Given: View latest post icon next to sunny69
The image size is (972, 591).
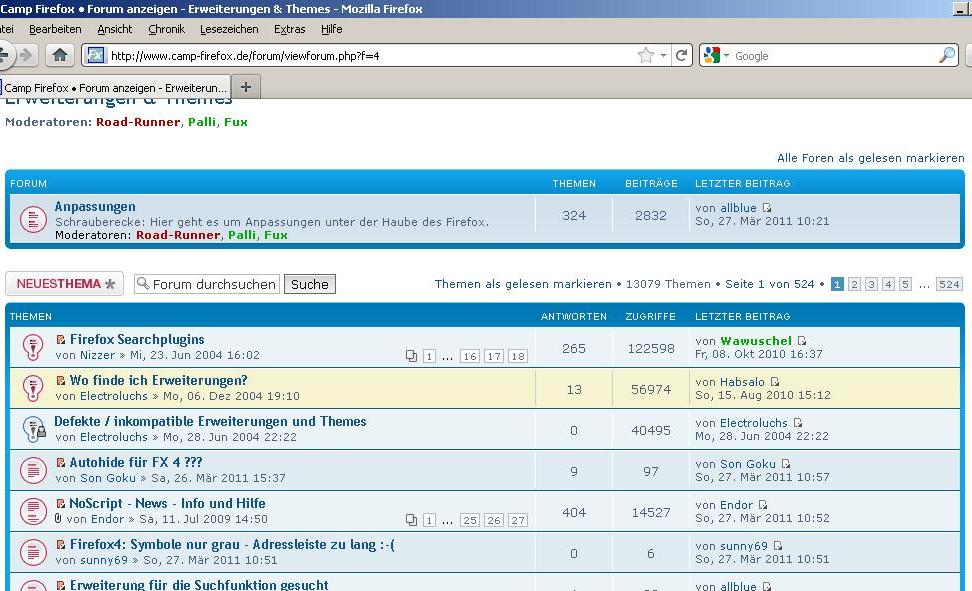Looking at the screenshot, I should click(x=778, y=545).
